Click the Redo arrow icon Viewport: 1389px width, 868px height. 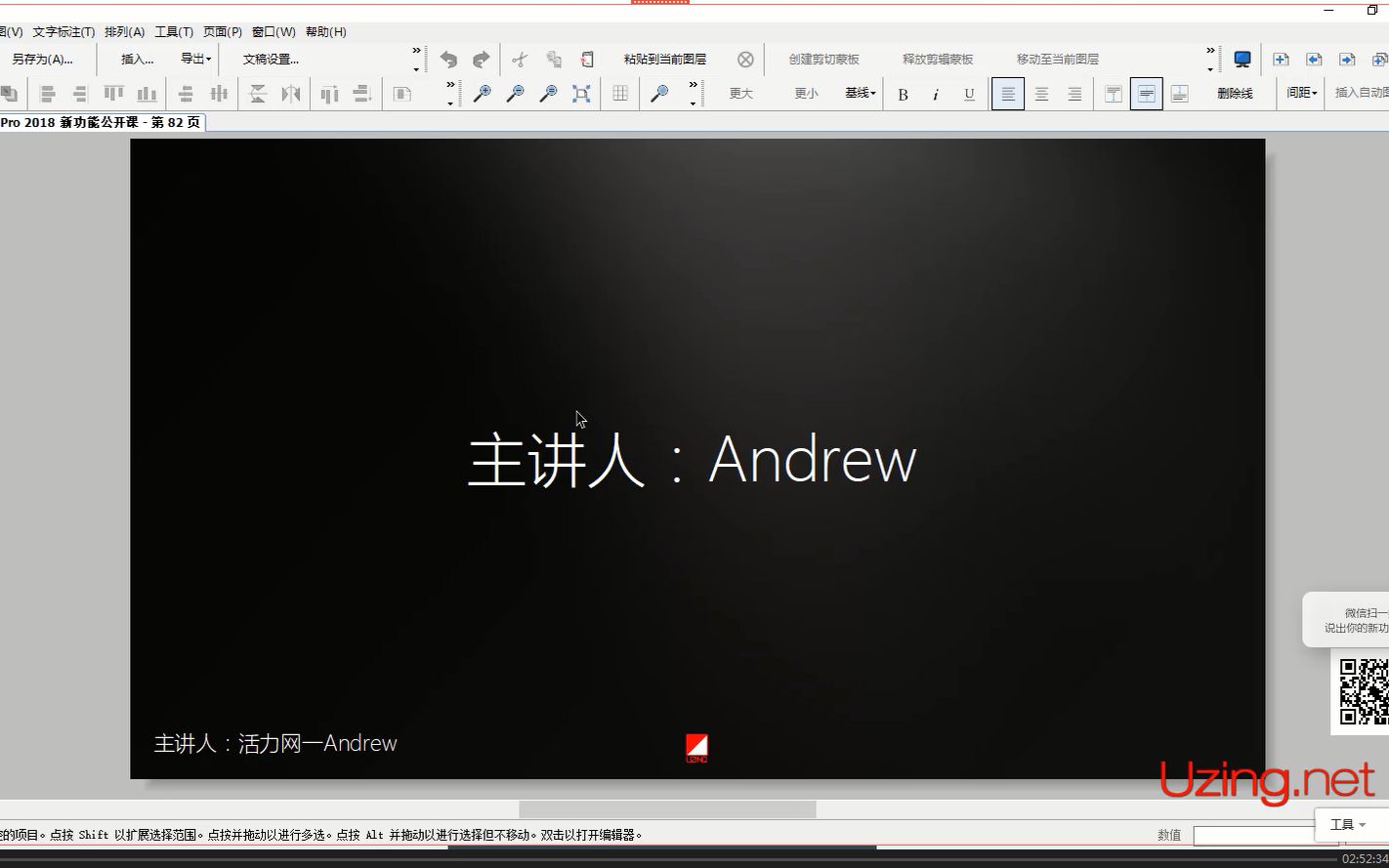click(481, 59)
